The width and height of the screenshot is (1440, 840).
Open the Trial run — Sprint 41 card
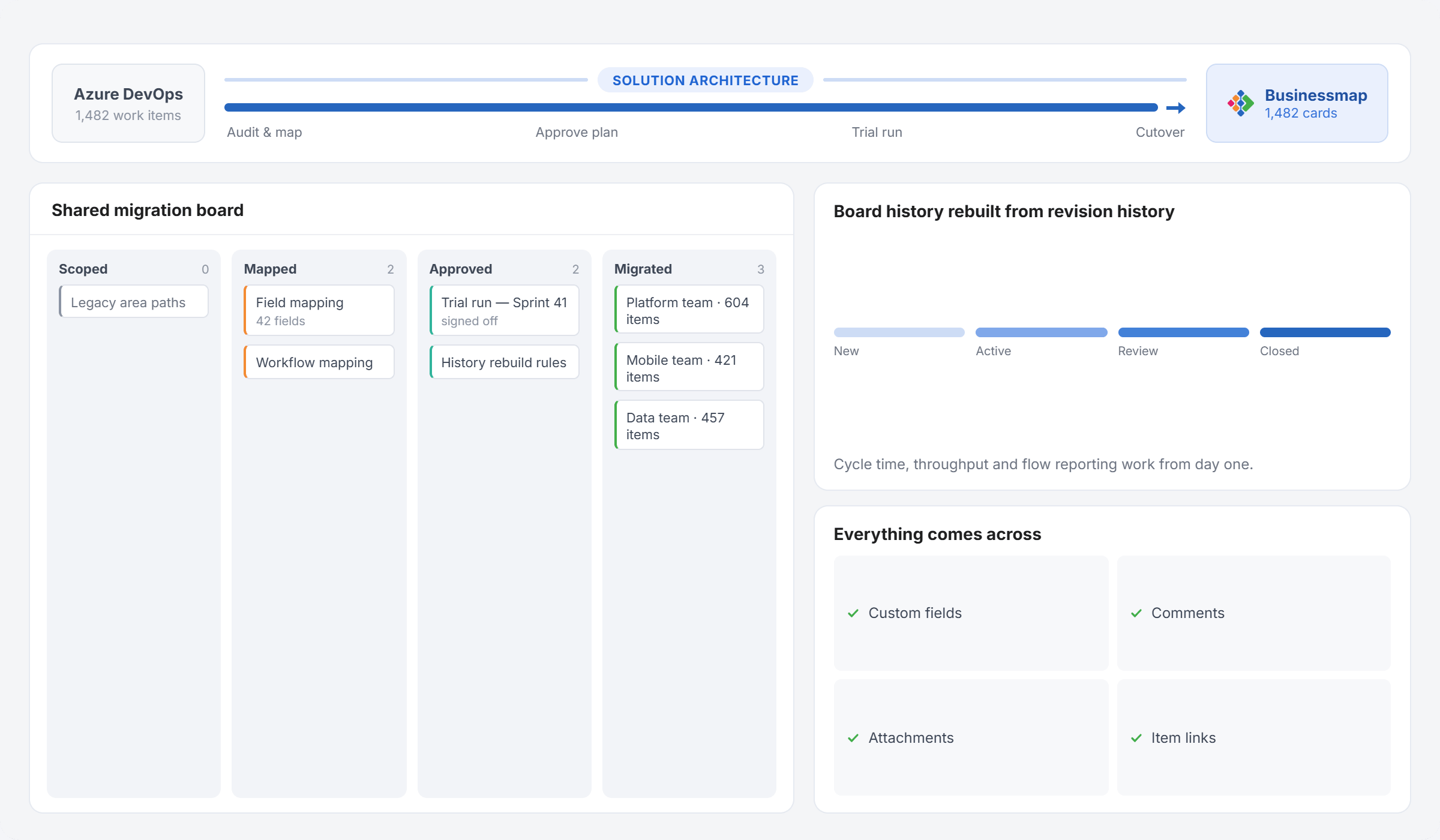point(505,310)
